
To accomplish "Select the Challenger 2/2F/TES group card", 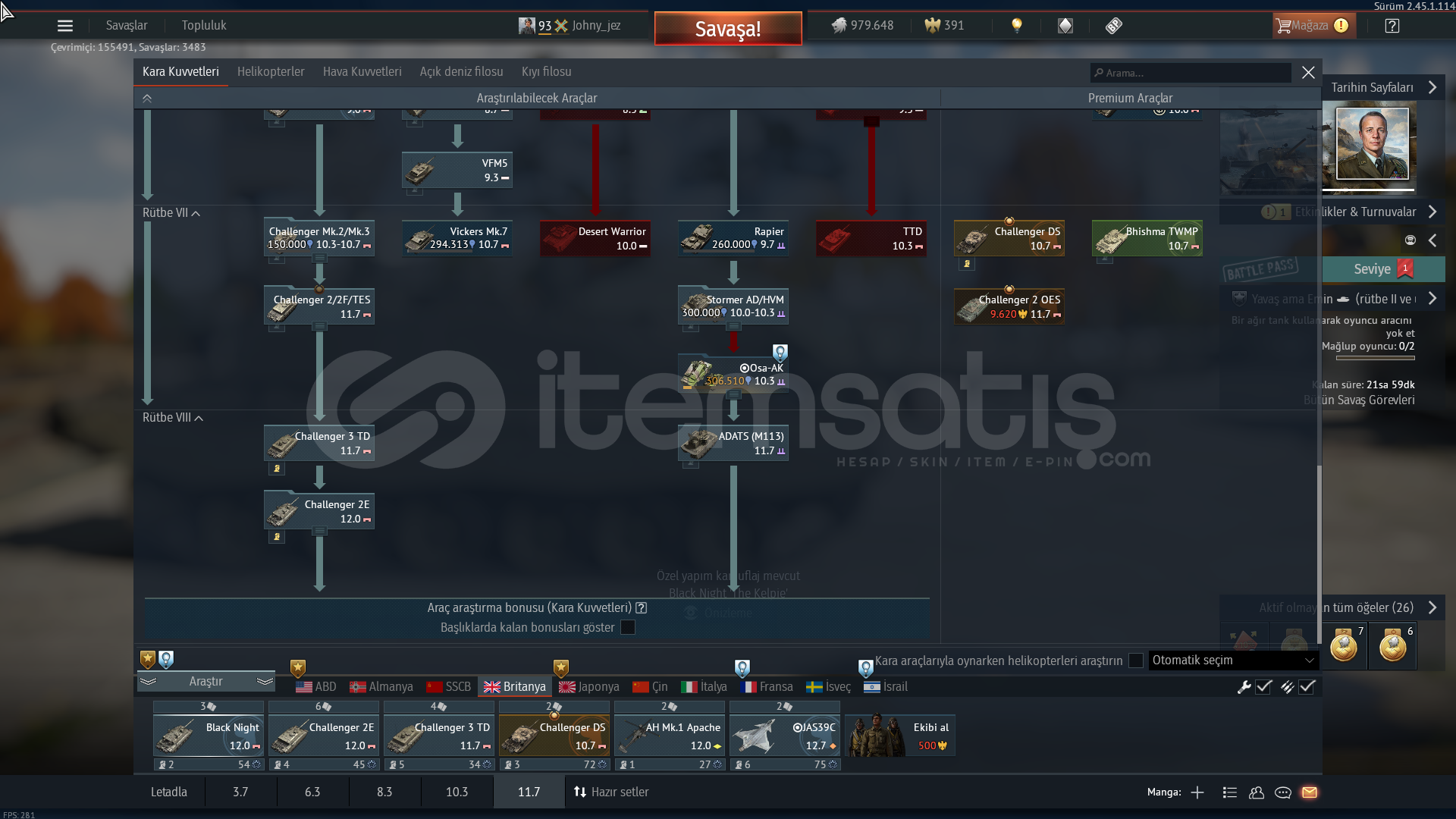I will point(319,306).
